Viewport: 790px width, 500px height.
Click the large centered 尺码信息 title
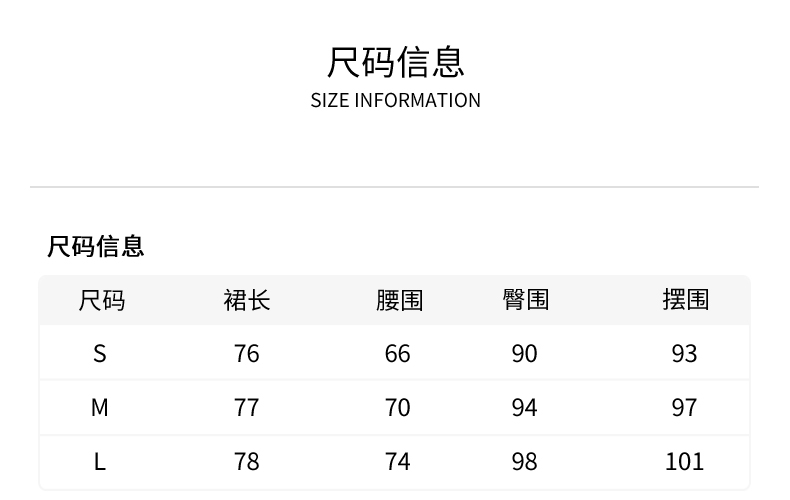coord(395,61)
